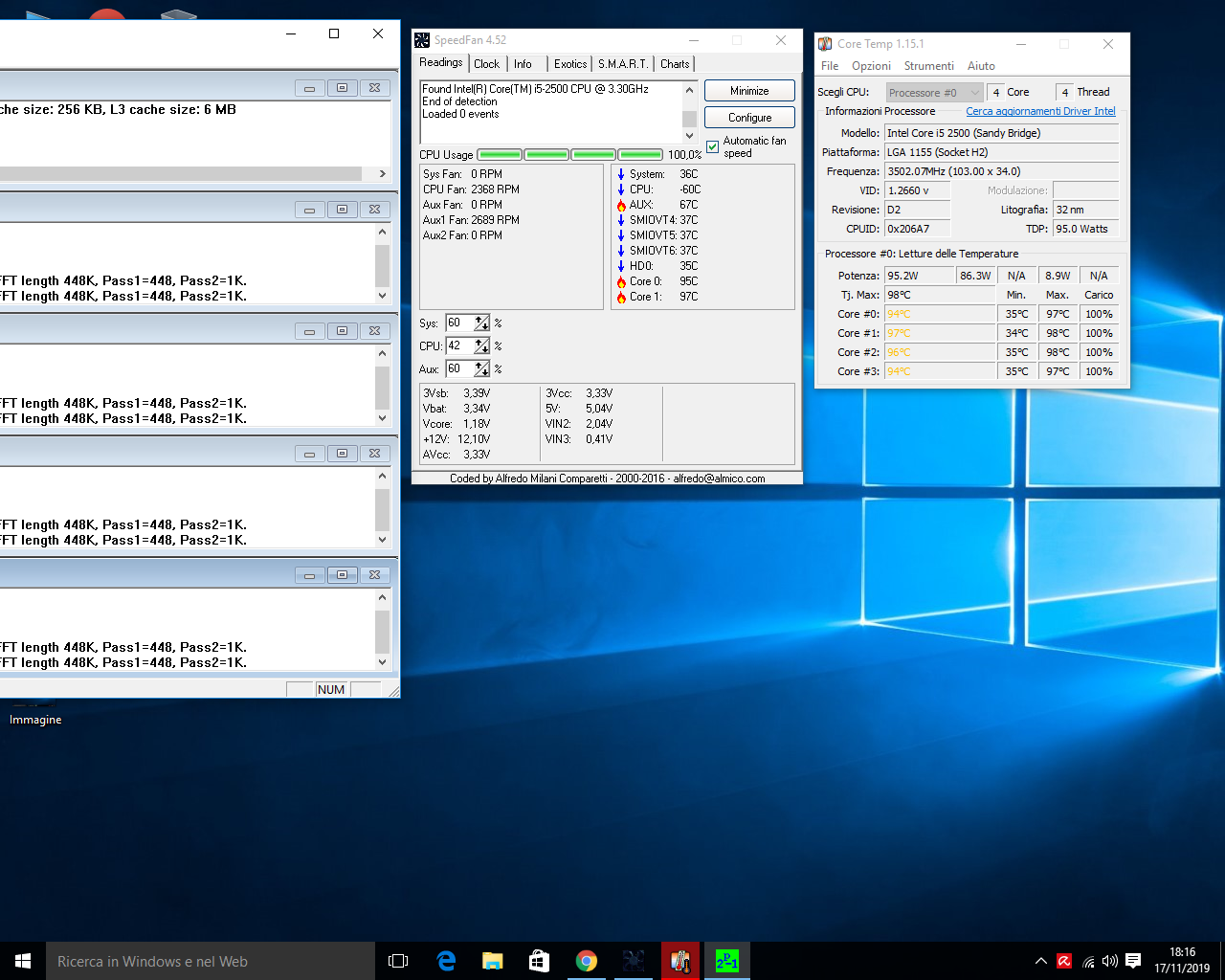Open the Windows Start menu

click(23, 961)
